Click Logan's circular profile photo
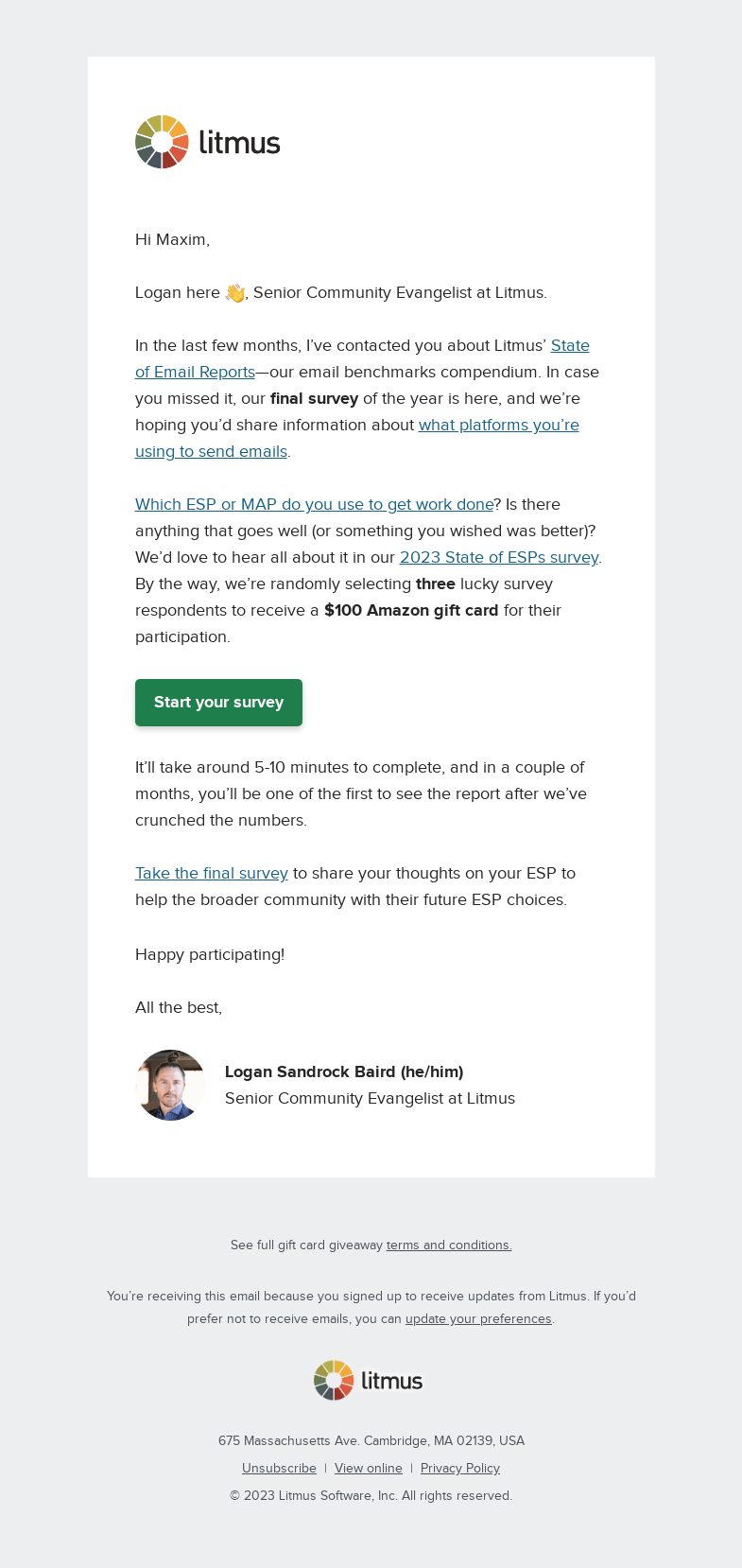Image resolution: width=742 pixels, height=1568 pixels. pyautogui.click(x=170, y=1085)
